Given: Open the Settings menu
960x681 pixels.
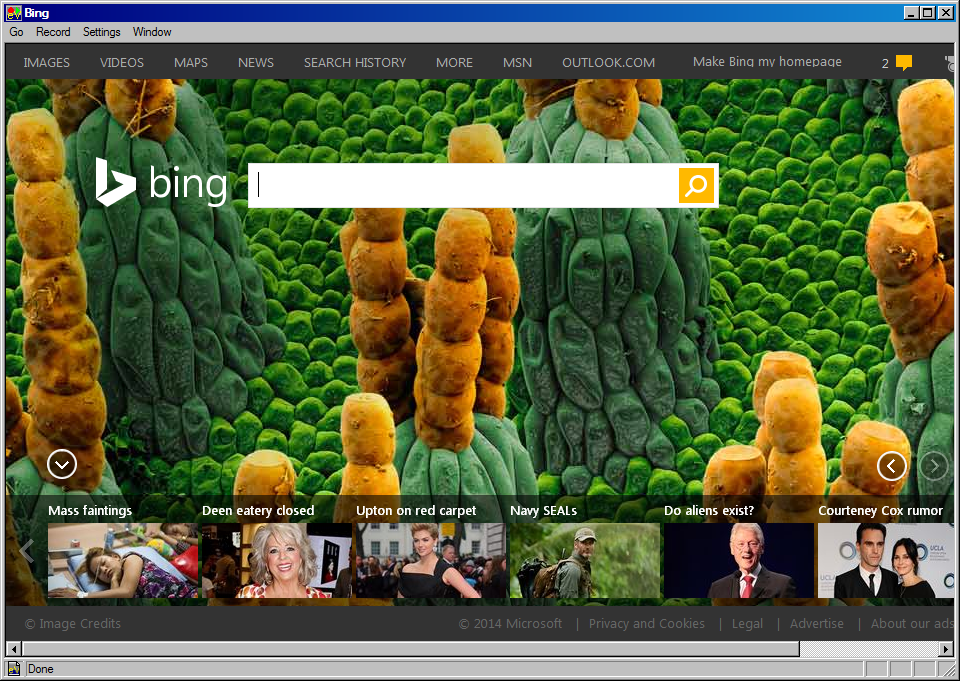Looking at the screenshot, I should pyautogui.click(x=101, y=32).
